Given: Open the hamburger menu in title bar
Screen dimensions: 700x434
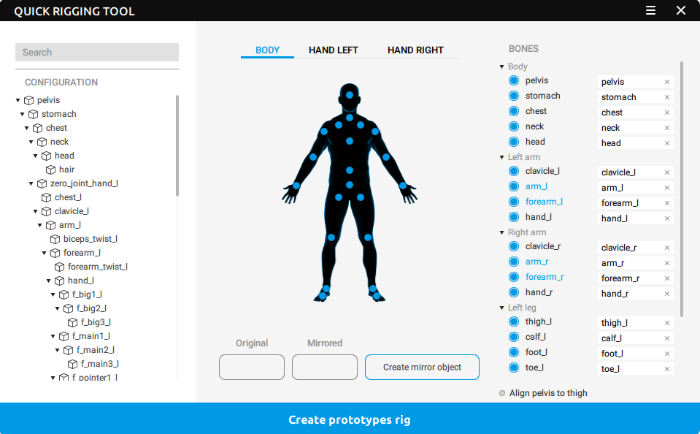Looking at the screenshot, I should pos(650,11).
